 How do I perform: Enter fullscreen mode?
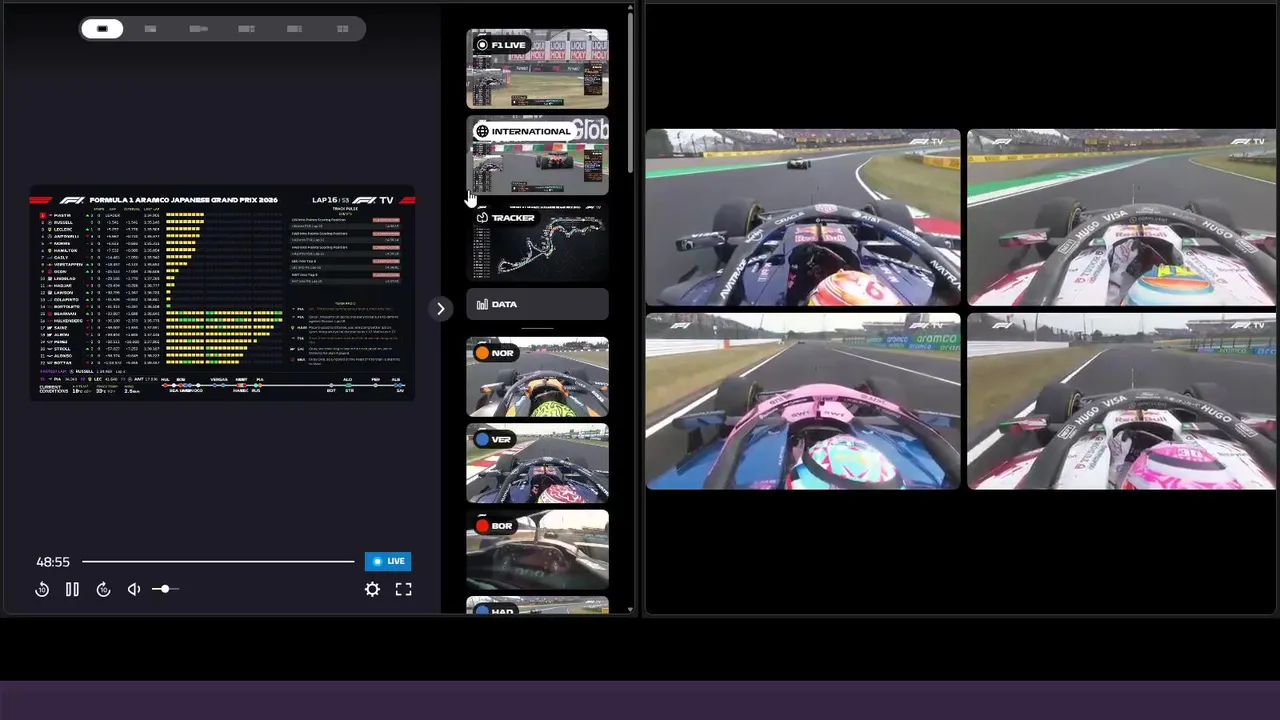403,590
